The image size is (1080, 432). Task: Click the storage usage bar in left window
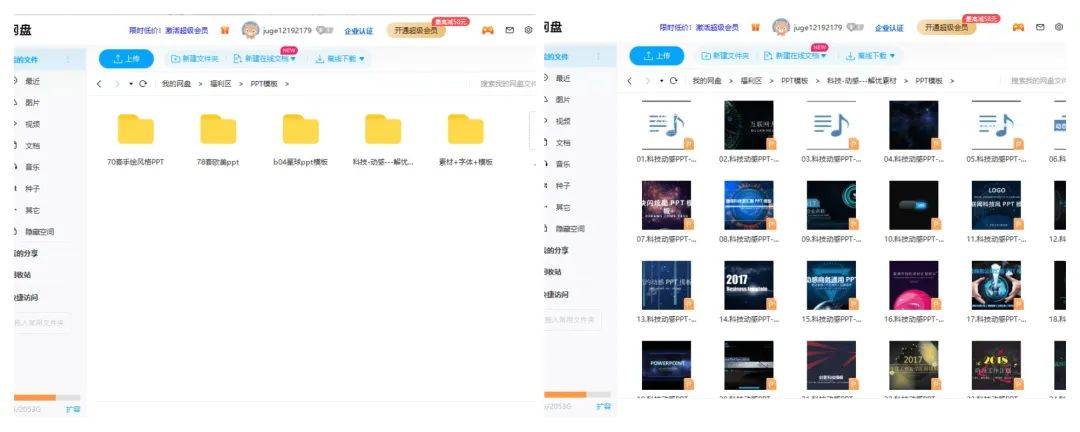47,398
